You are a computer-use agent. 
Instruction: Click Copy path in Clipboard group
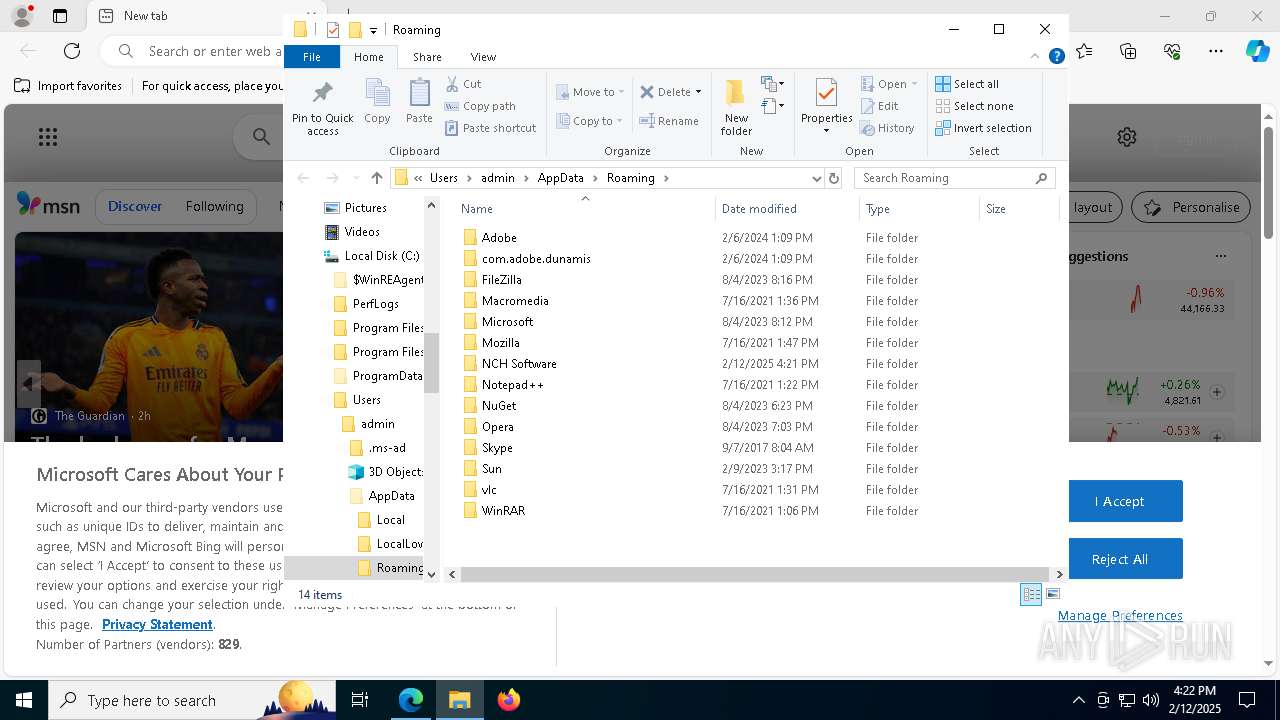(480, 106)
